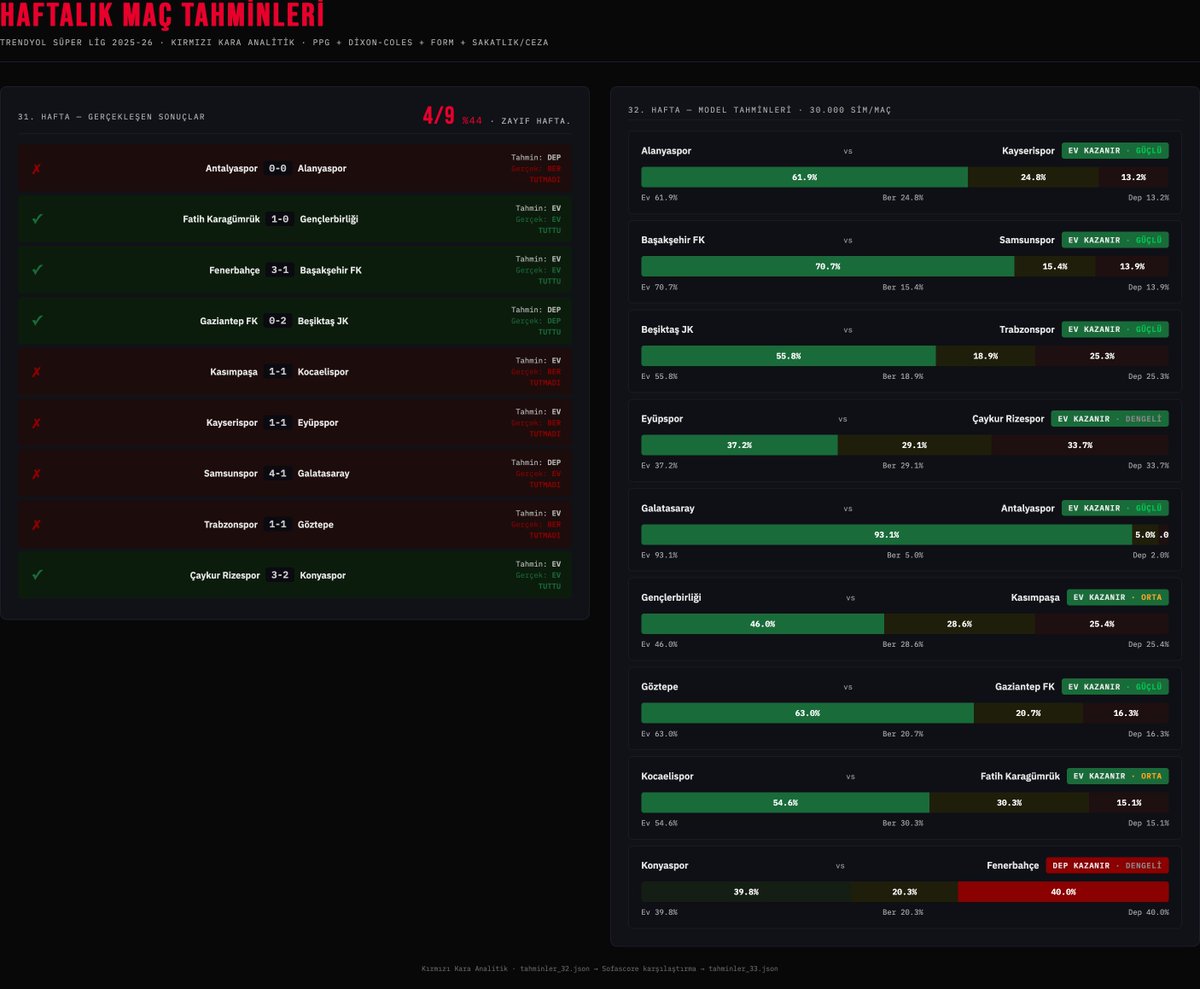Click the 24.8% draw segment in the Alanyaspor bar
The width and height of the screenshot is (1200, 989).
pyautogui.click(x=1033, y=177)
